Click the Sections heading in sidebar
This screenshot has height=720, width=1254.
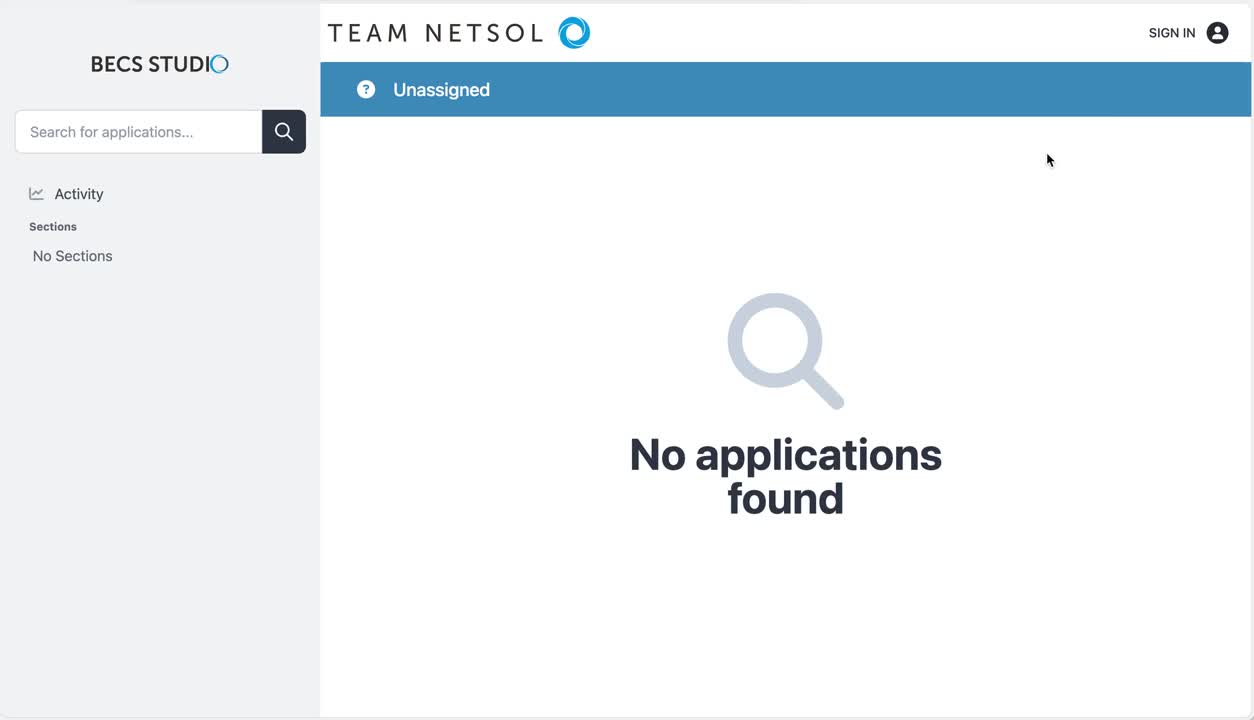click(52, 226)
